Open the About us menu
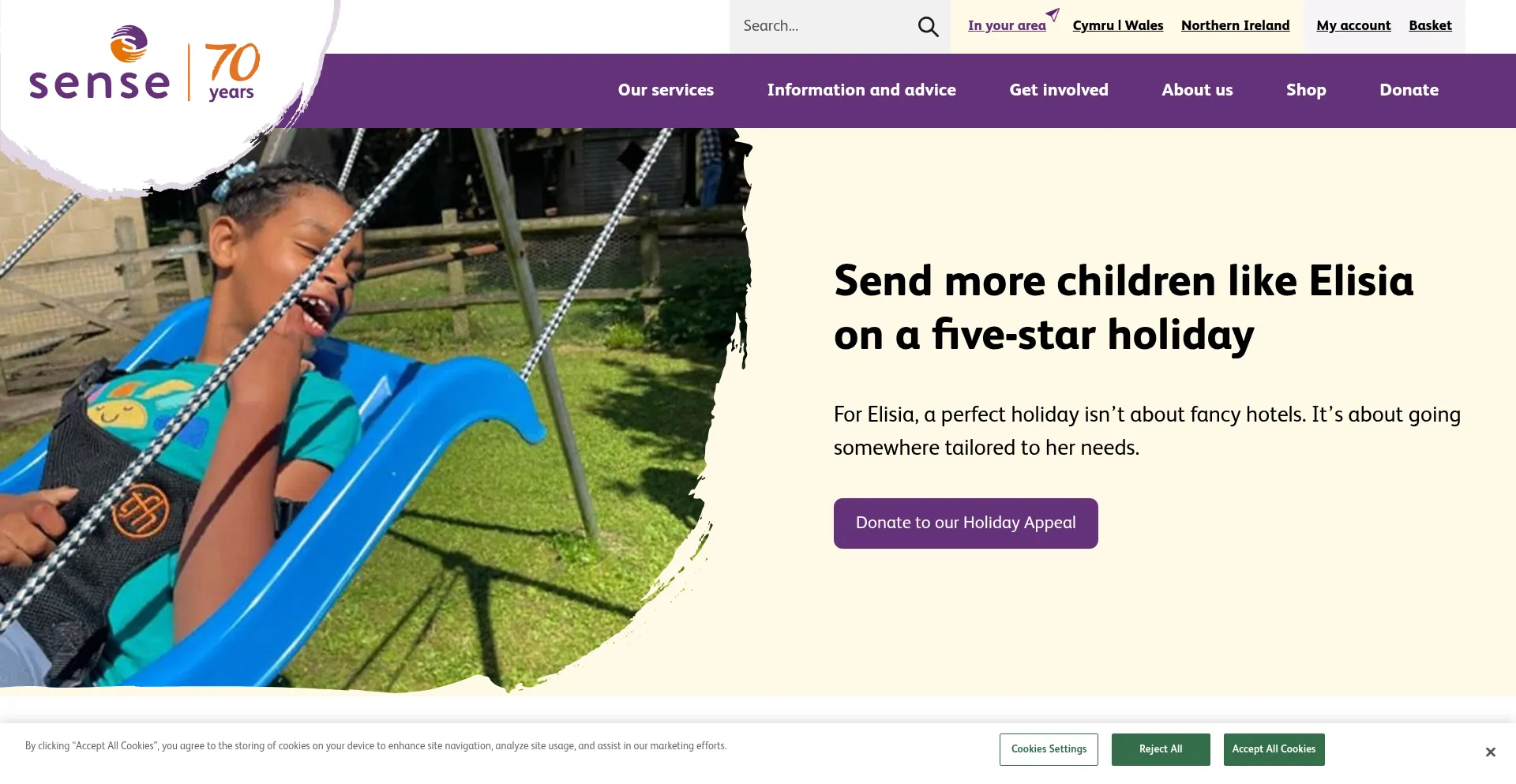Viewport: 1516px width, 784px height. [1197, 90]
